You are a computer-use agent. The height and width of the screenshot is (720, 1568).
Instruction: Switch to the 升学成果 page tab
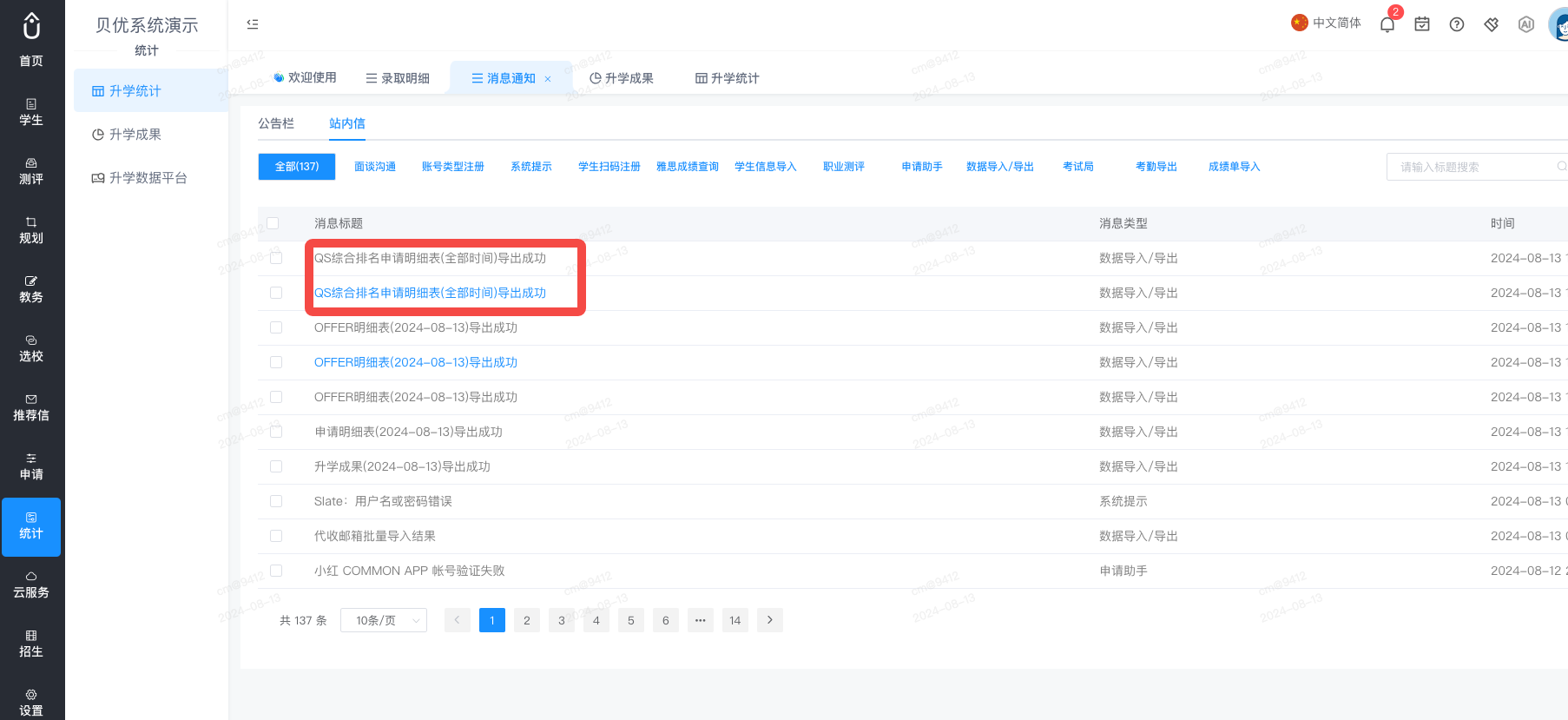pyautogui.click(x=622, y=78)
